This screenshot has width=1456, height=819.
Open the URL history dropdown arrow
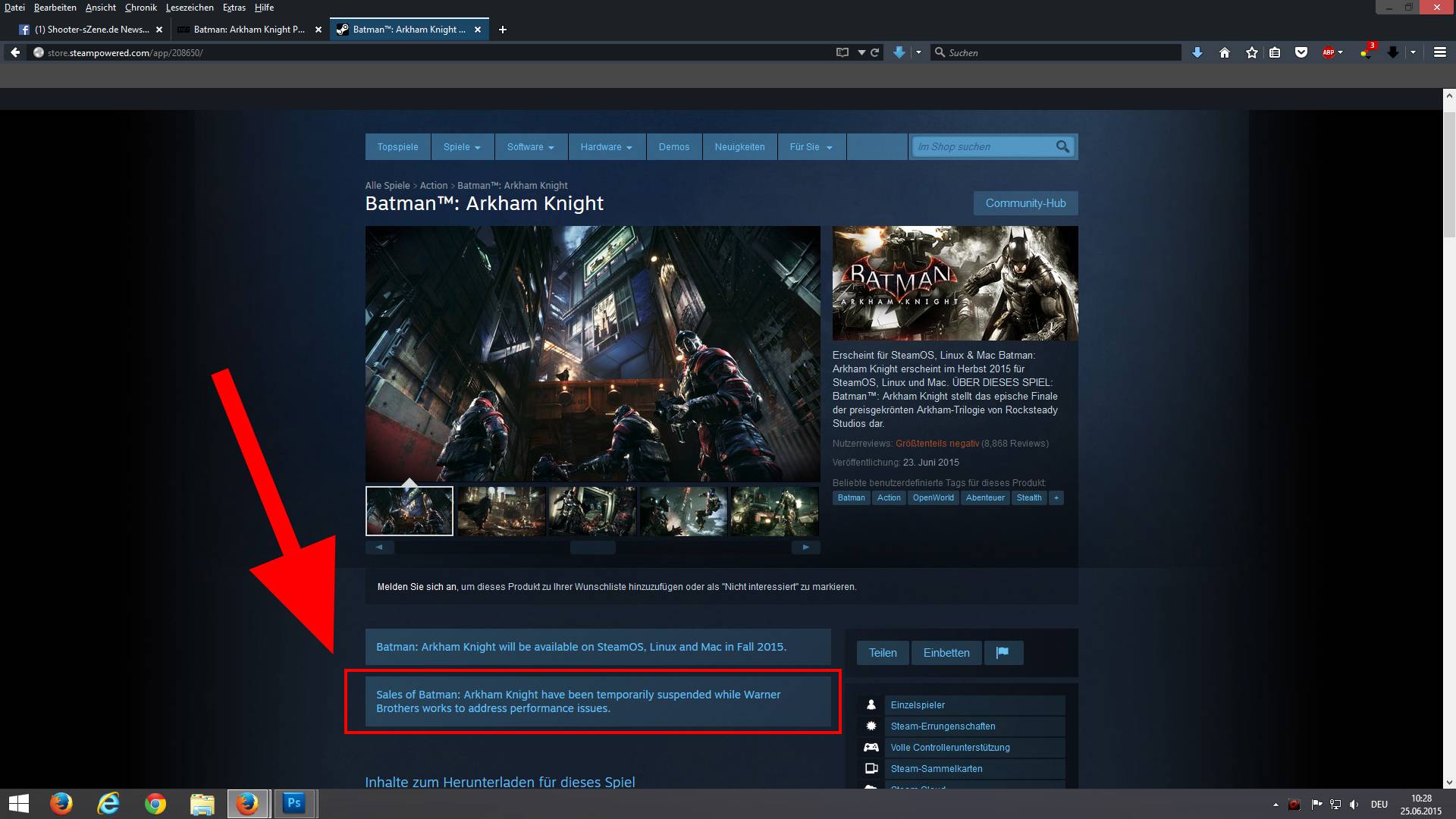click(861, 52)
